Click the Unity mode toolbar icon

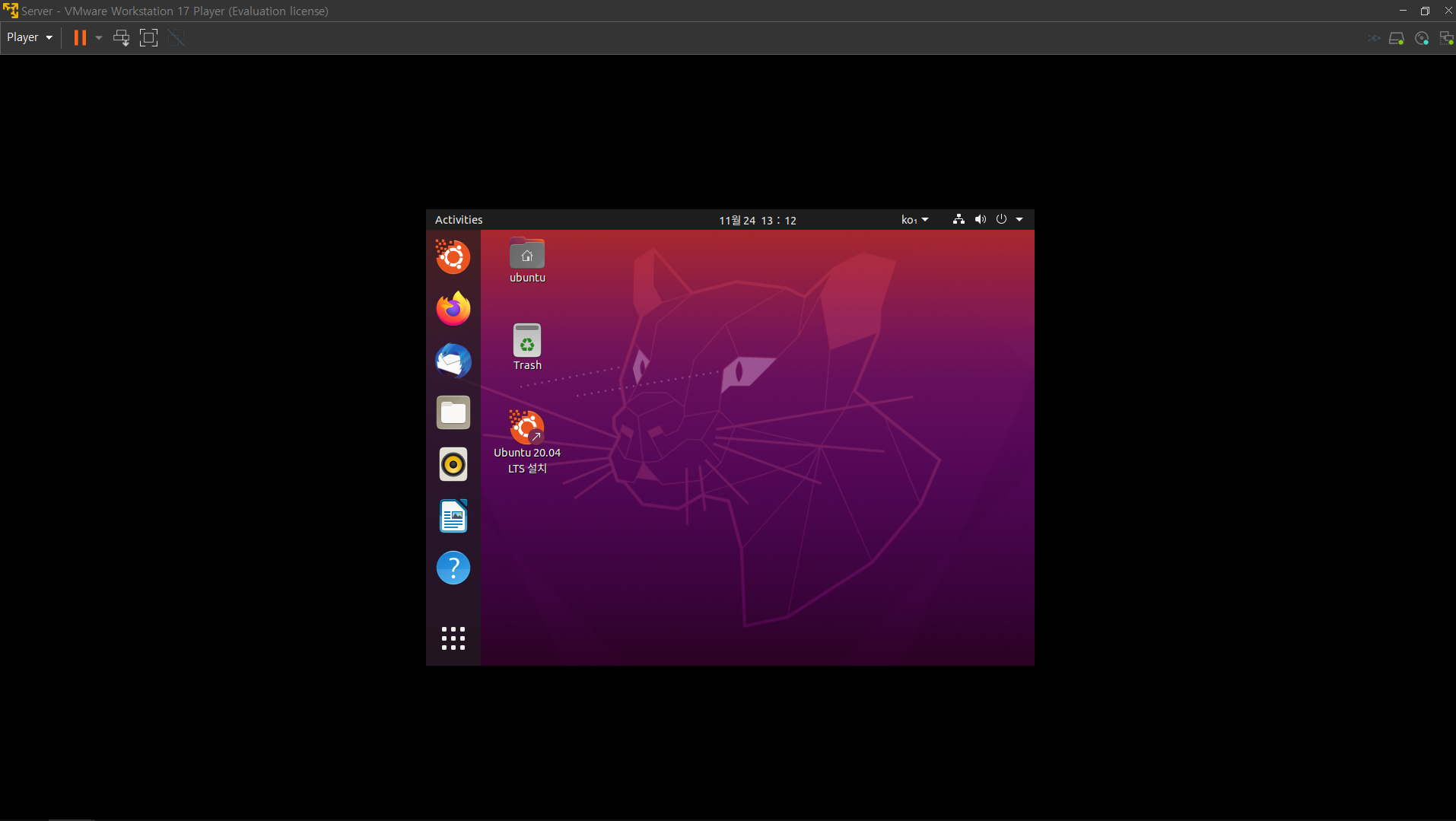click(176, 37)
